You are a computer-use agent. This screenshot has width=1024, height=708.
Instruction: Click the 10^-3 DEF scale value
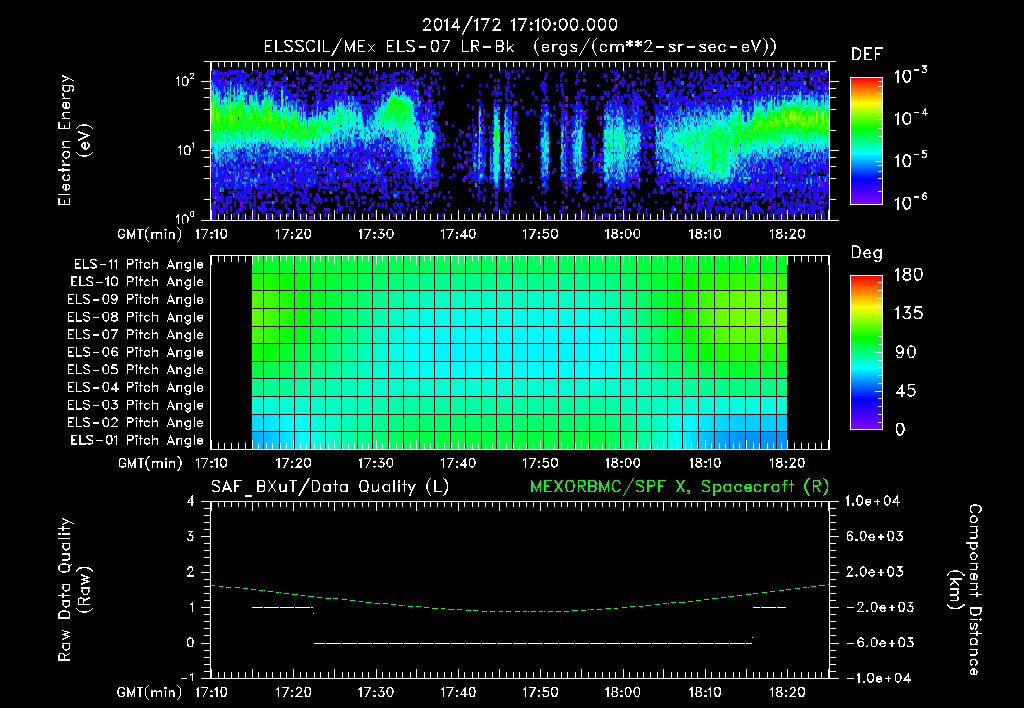[910, 76]
